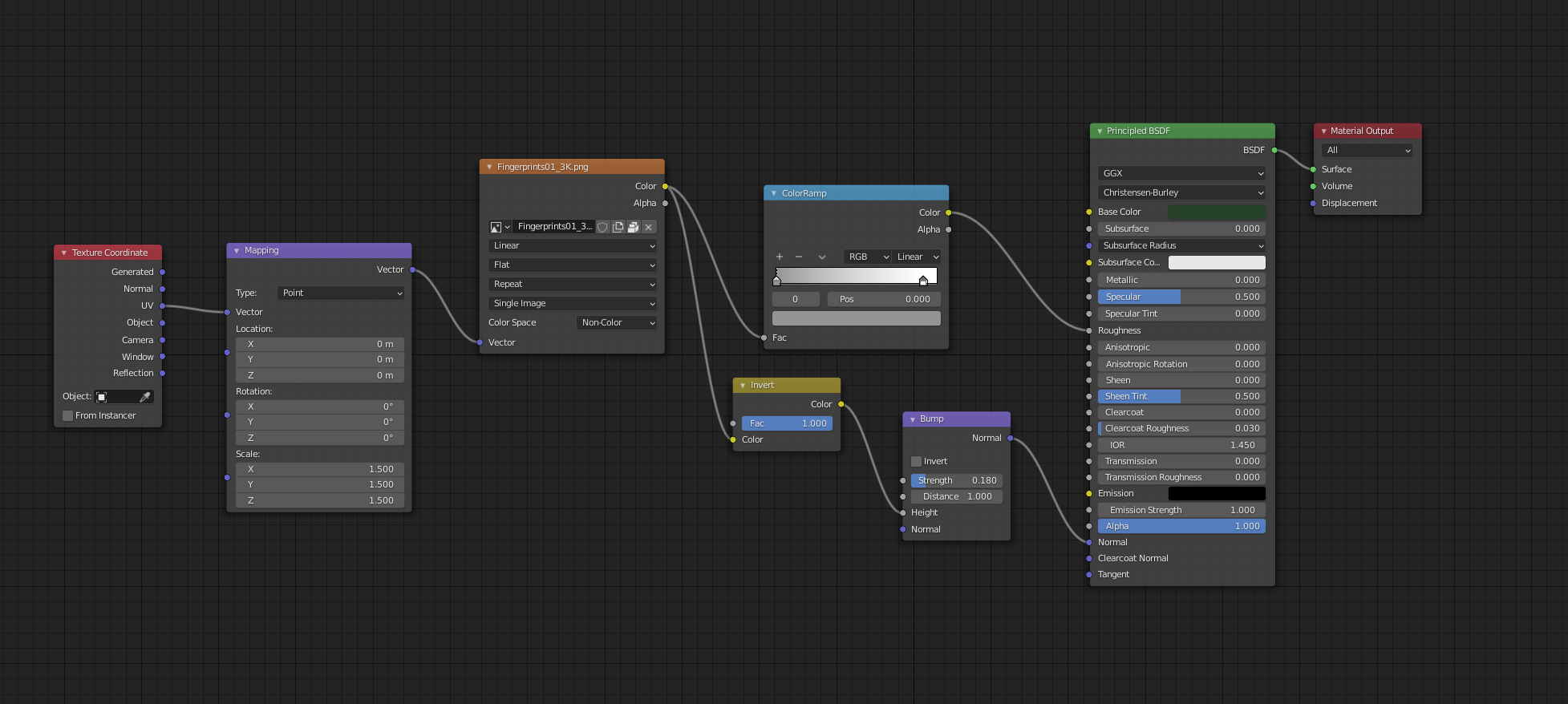Image resolution: width=1568 pixels, height=704 pixels.
Task: Collapse the ColorRamp node triangle
Action: coord(774,193)
